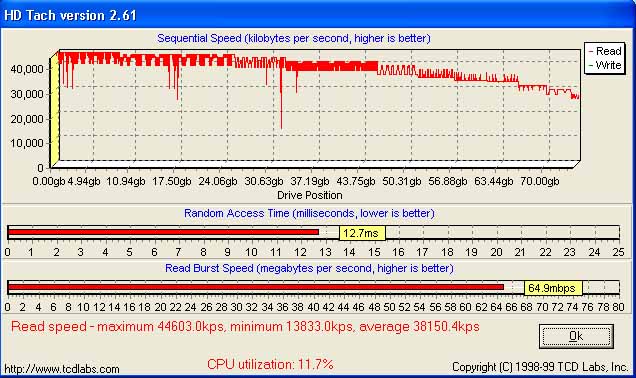Click the CPU utilization 11.7% text
Viewport: 636px width, 378px height.
270,364
